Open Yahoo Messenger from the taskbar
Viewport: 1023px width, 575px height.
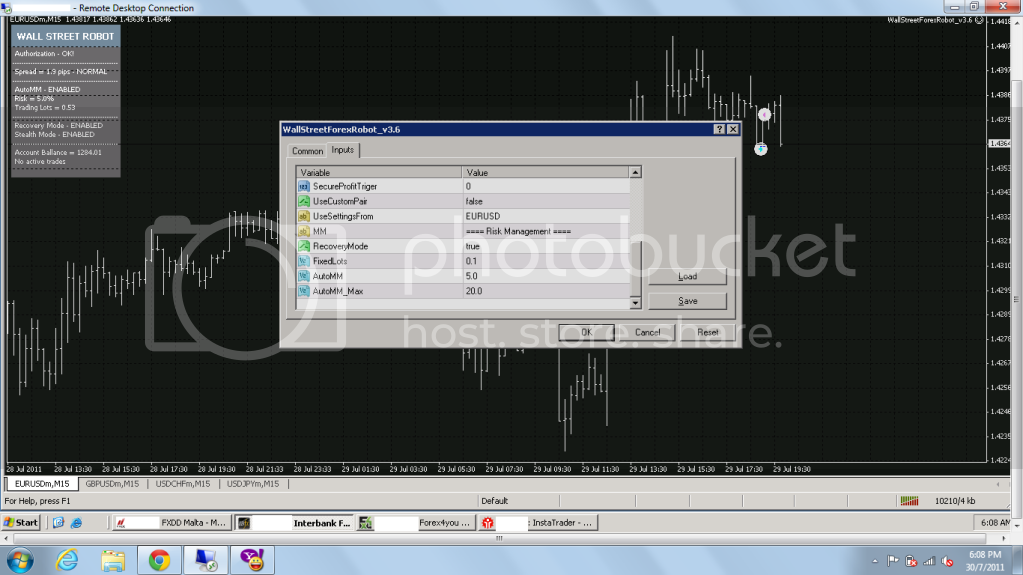pyautogui.click(x=252, y=560)
